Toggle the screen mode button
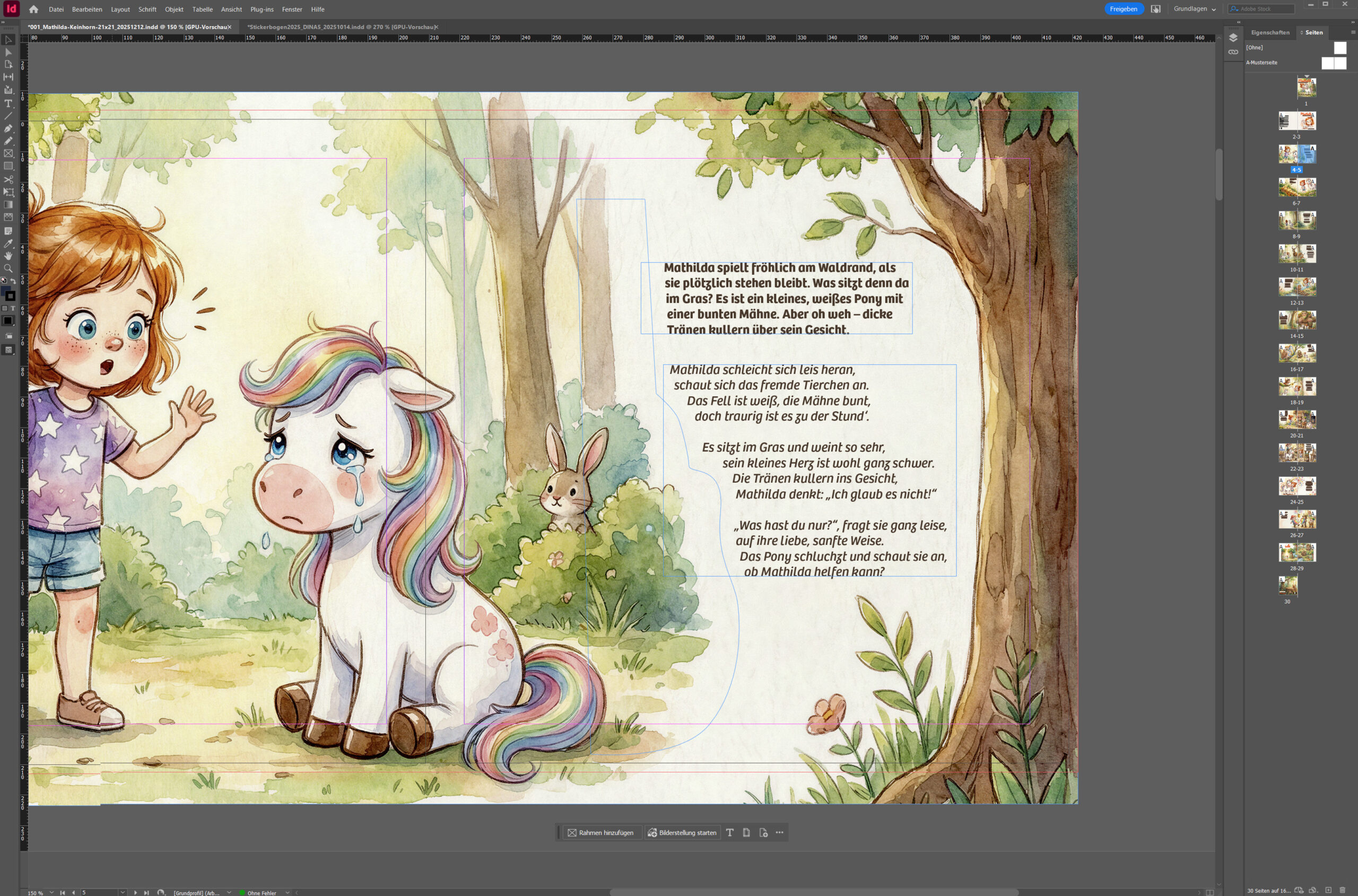Viewport: 1358px width, 896px height. tap(8, 350)
